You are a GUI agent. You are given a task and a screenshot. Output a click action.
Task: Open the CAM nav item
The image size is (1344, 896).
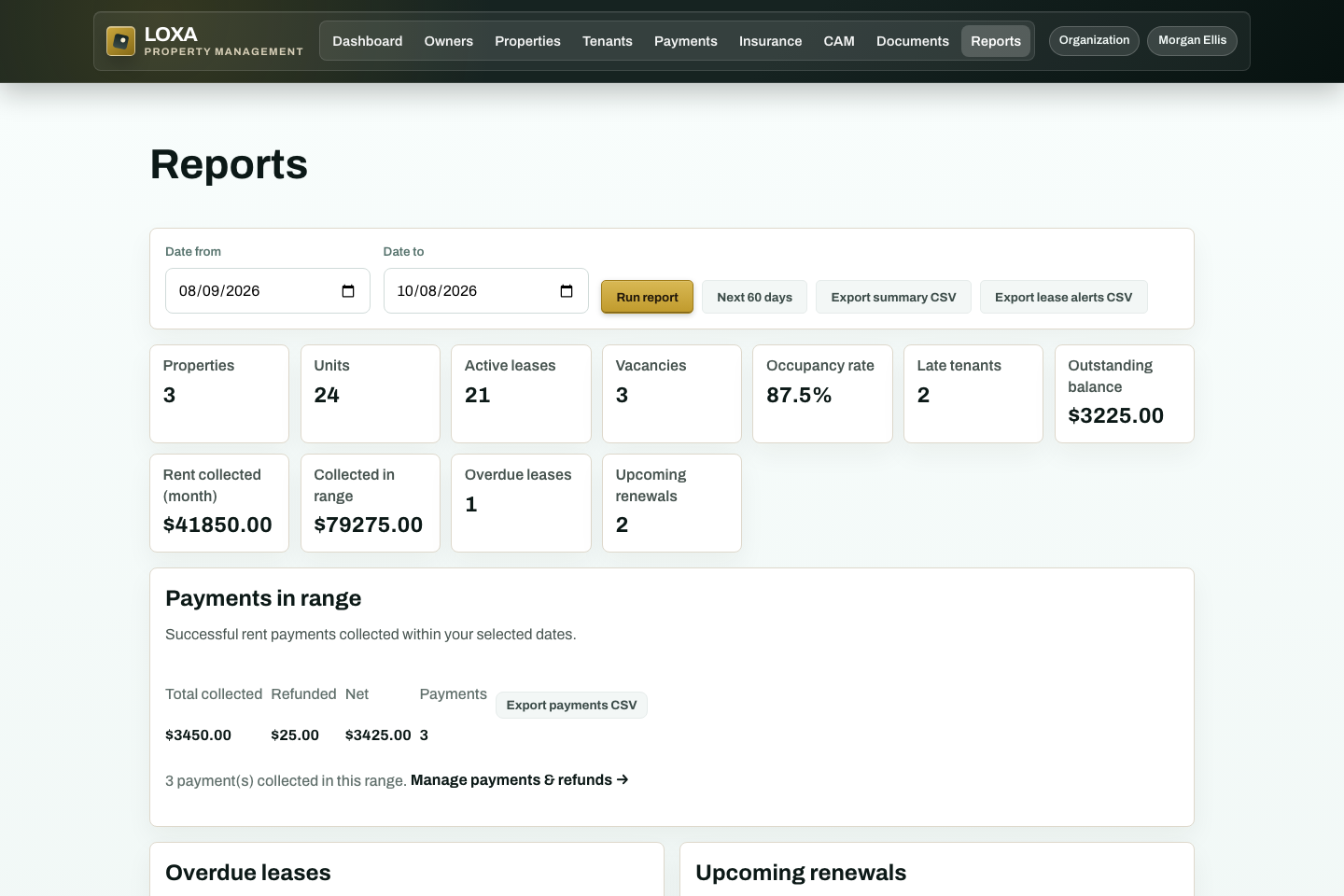pos(839,41)
